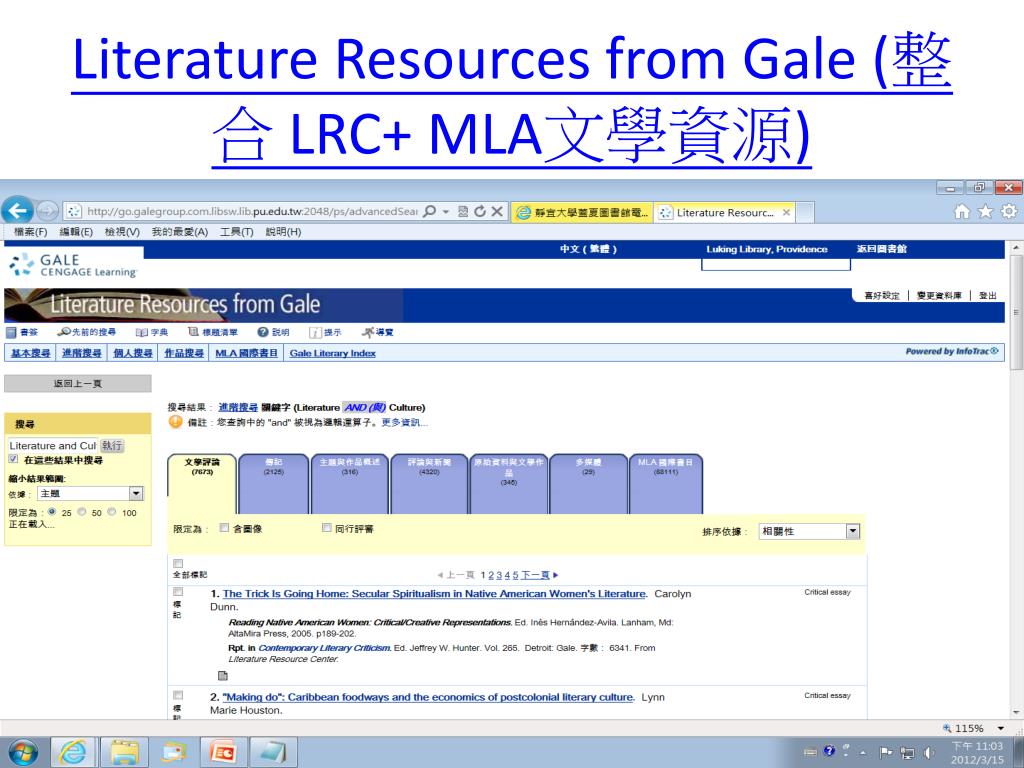The width and height of the screenshot is (1024, 768).
Task: Click next page arrow in pagination
Action: coord(556,575)
